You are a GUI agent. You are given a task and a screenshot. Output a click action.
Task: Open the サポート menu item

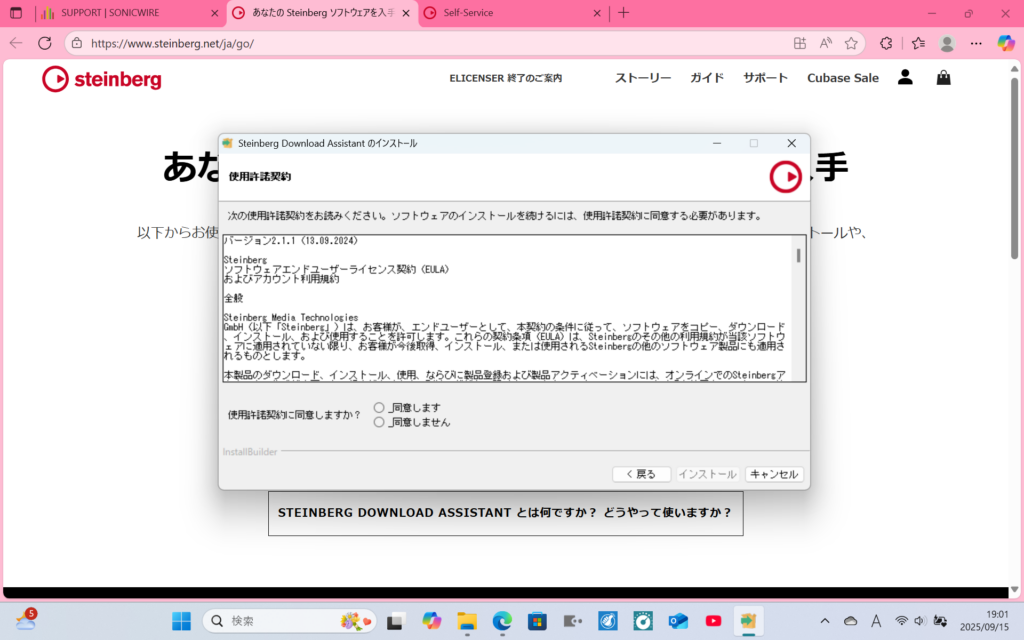click(765, 78)
